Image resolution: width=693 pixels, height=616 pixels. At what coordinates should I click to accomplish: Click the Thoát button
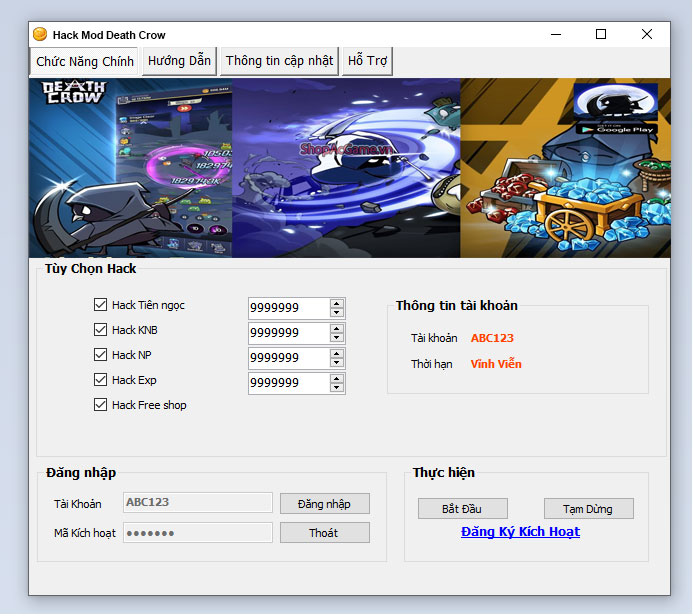325,533
